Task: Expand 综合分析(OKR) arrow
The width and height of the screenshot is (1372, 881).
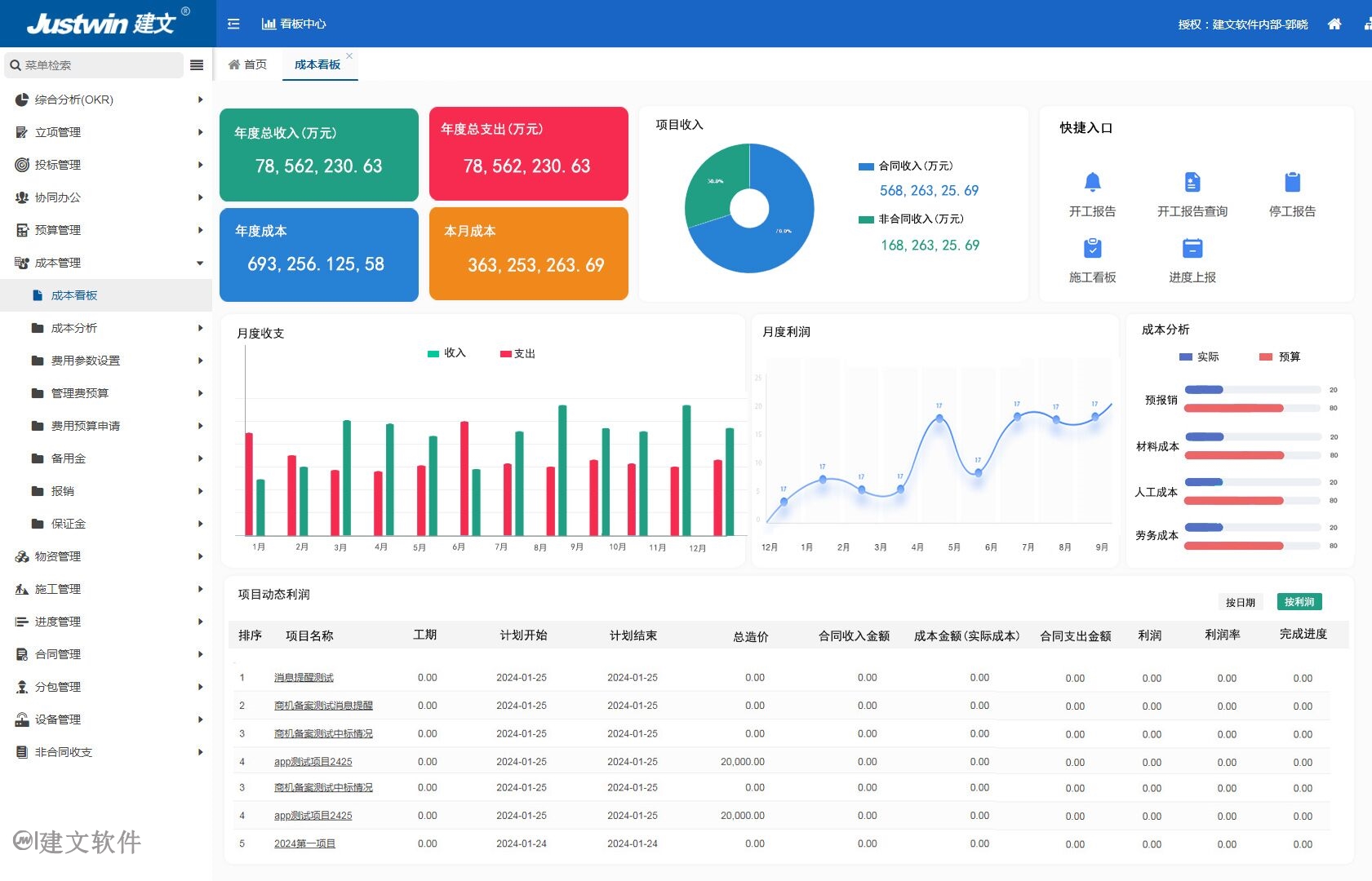Action: pos(200,100)
